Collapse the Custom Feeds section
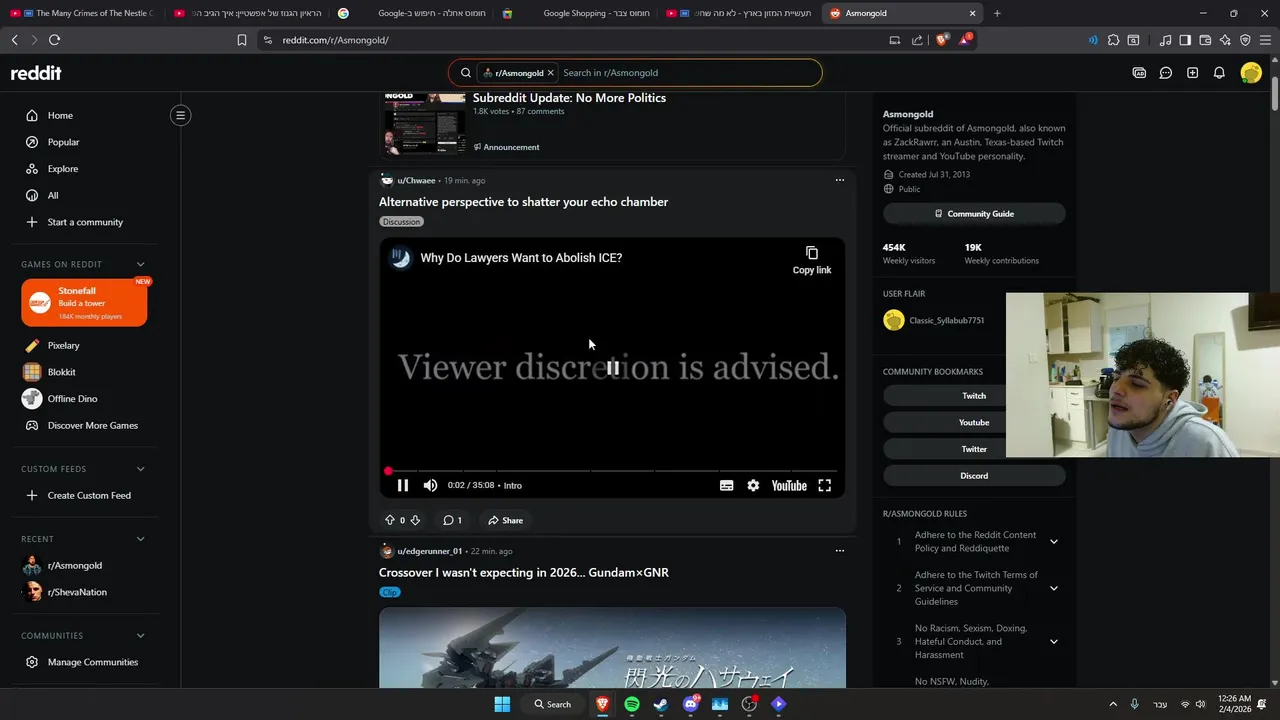The height and width of the screenshot is (720, 1280). click(140, 469)
